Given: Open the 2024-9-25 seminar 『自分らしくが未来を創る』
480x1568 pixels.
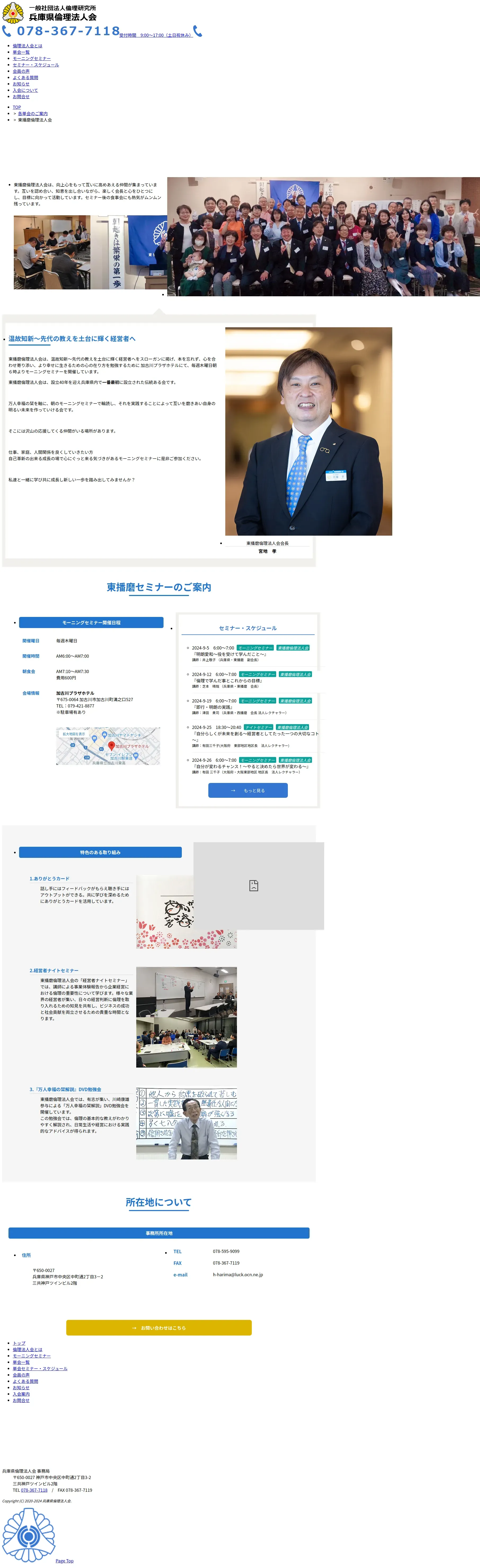Looking at the screenshot, I should tap(256, 737).
